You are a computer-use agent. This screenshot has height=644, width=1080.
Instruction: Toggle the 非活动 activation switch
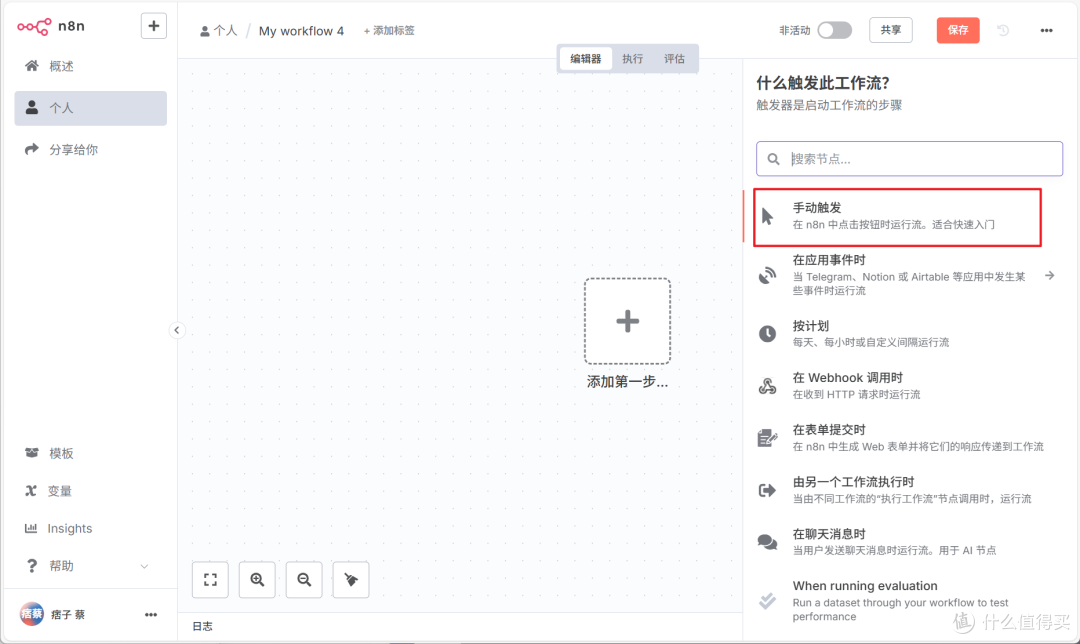coord(835,30)
